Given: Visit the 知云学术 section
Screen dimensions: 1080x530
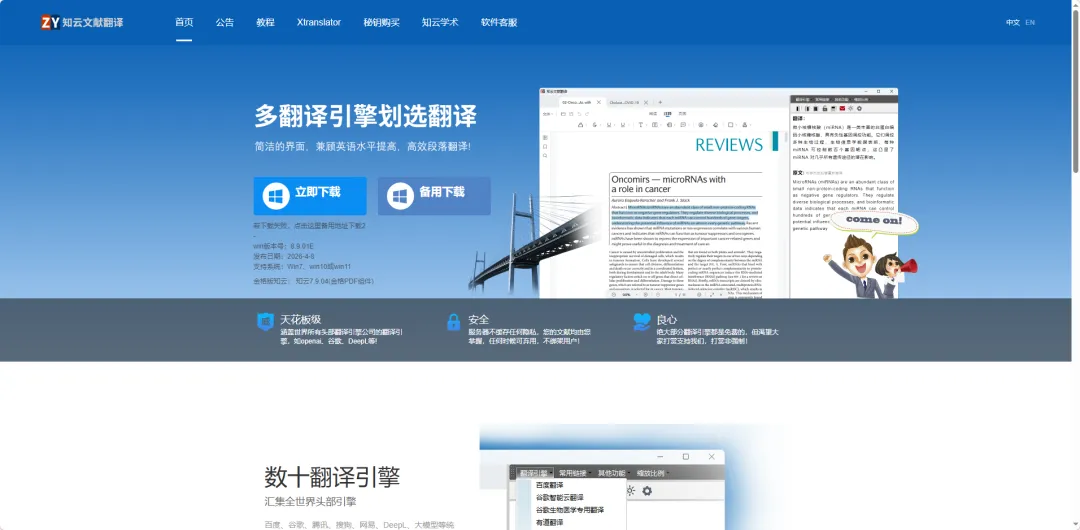Looking at the screenshot, I should click(x=440, y=22).
